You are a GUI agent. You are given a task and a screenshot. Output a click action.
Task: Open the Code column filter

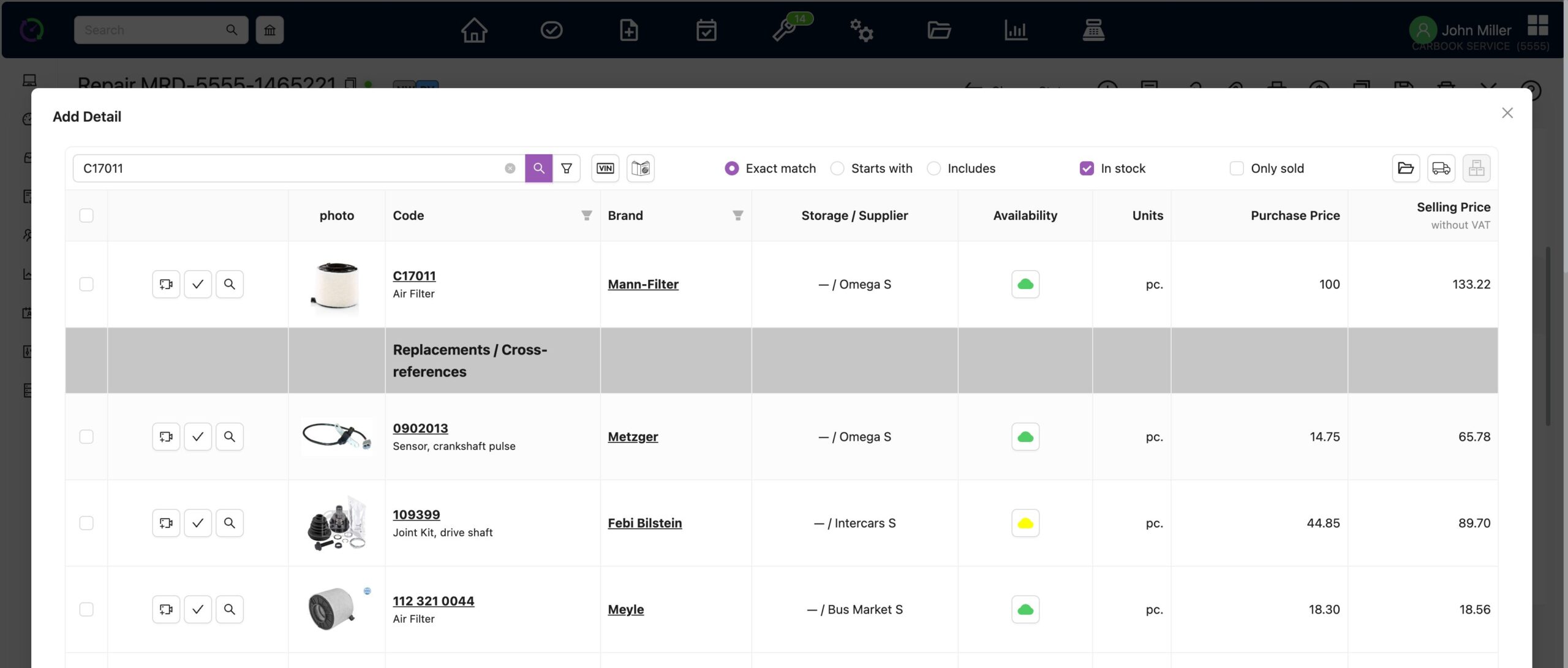click(586, 216)
